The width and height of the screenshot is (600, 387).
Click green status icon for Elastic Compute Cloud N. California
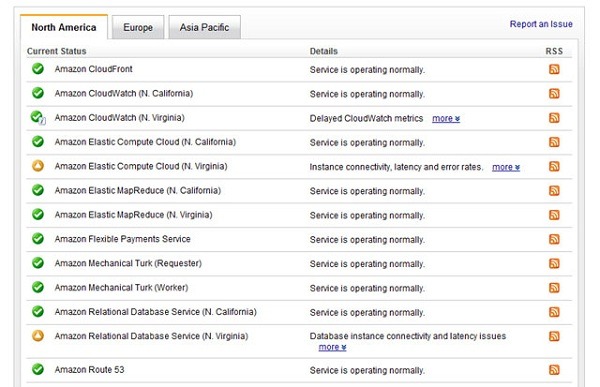(38, 142)
